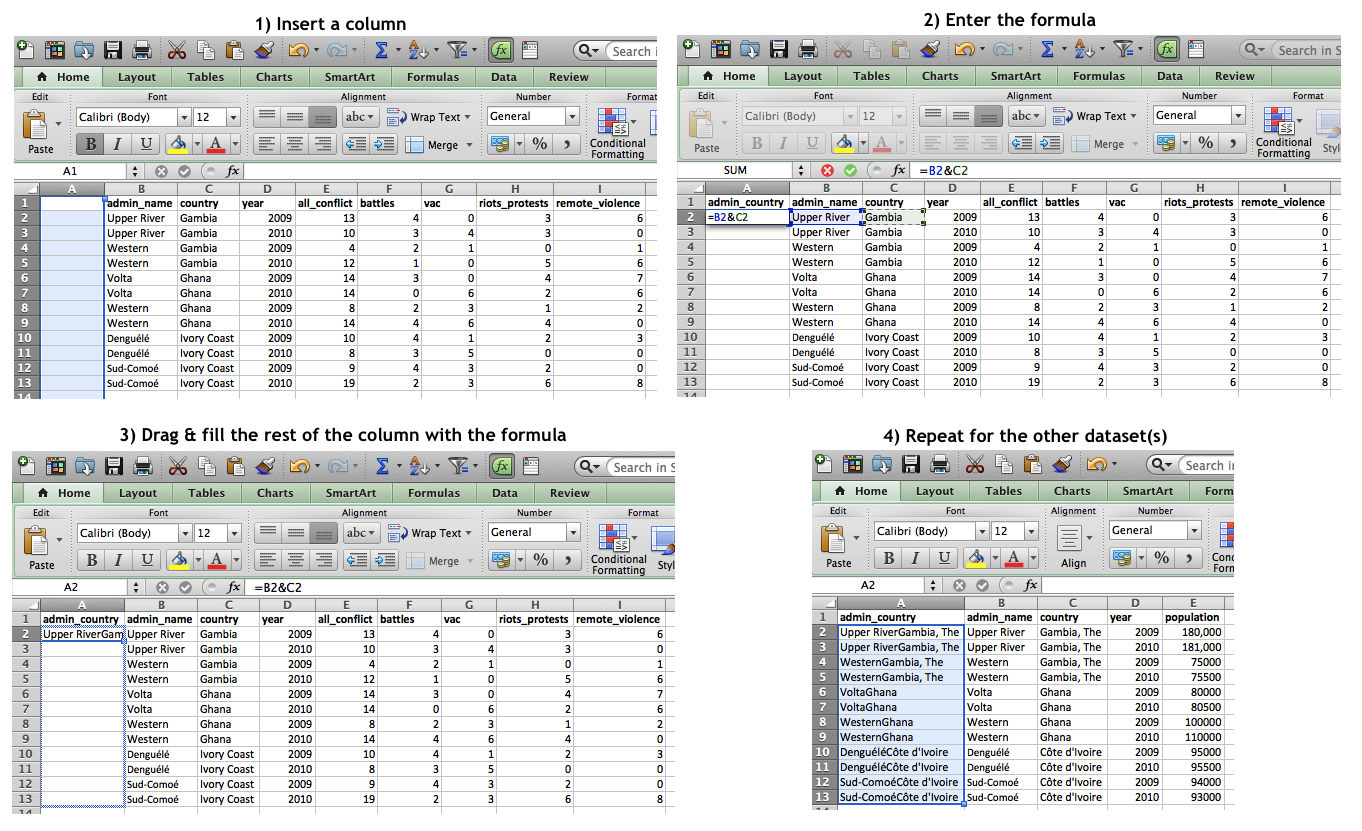Toggle Formula Builder fx button in step 1 toolbar

501,49
